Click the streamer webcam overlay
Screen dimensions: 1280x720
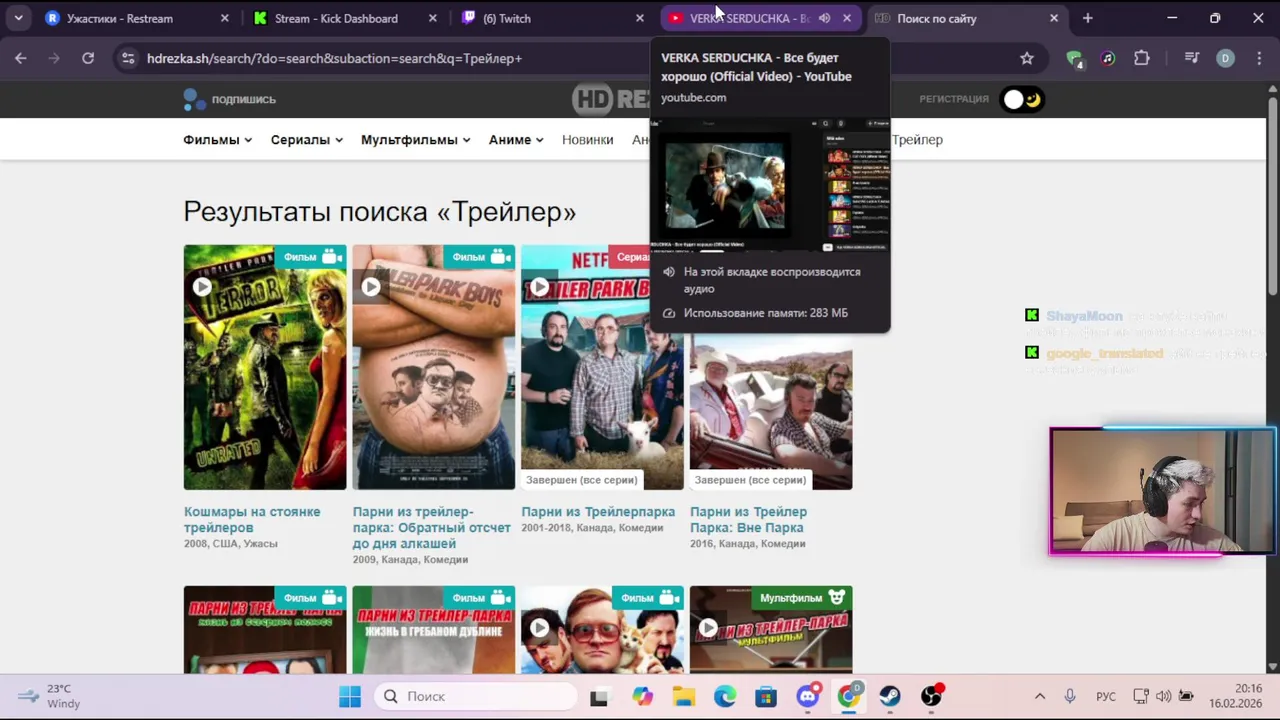[1162, 491]
